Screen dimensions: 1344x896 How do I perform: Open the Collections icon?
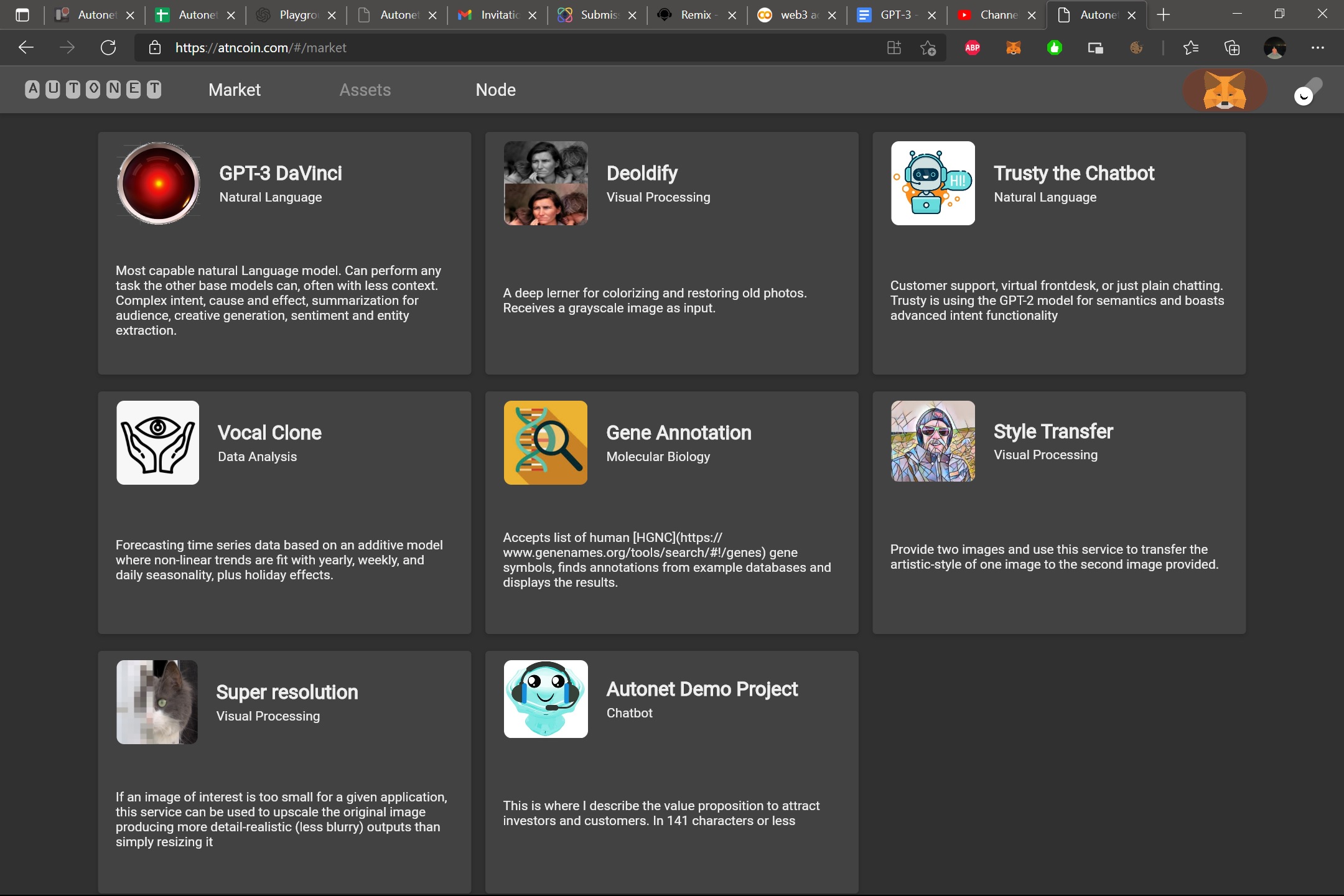coord(1232,48)
